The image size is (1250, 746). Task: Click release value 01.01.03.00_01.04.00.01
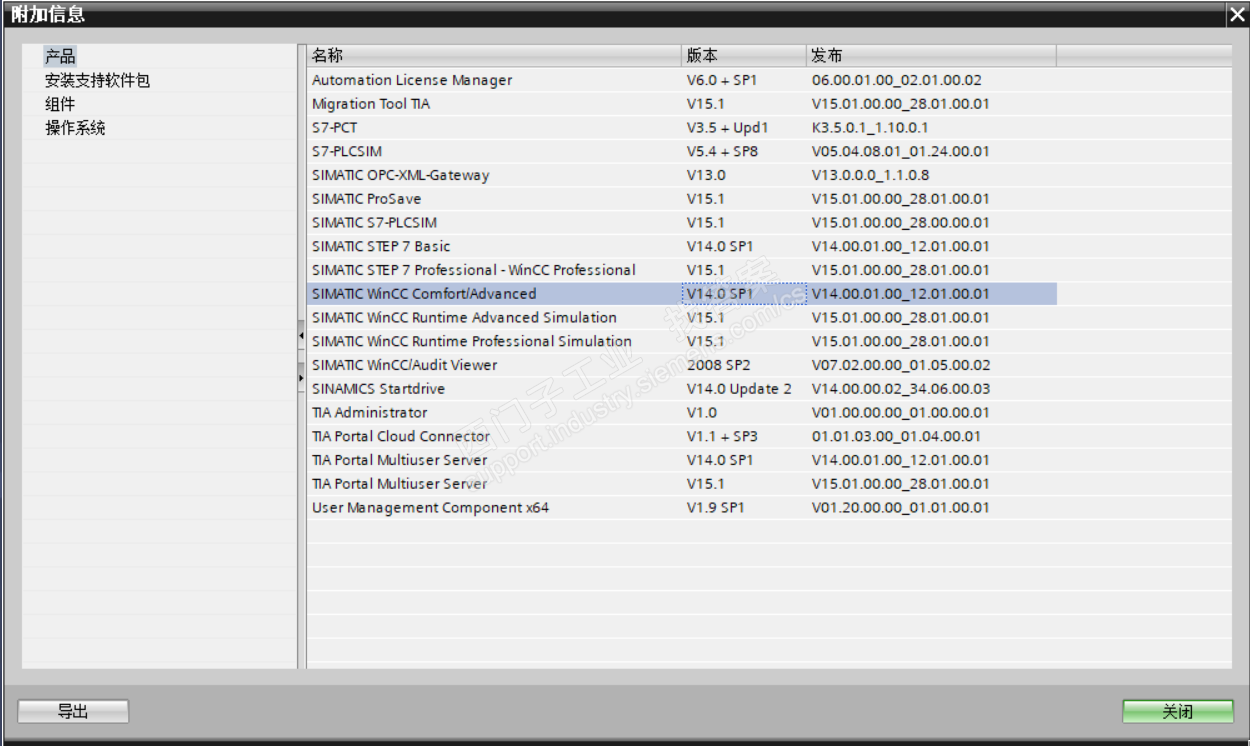(896, 437)
